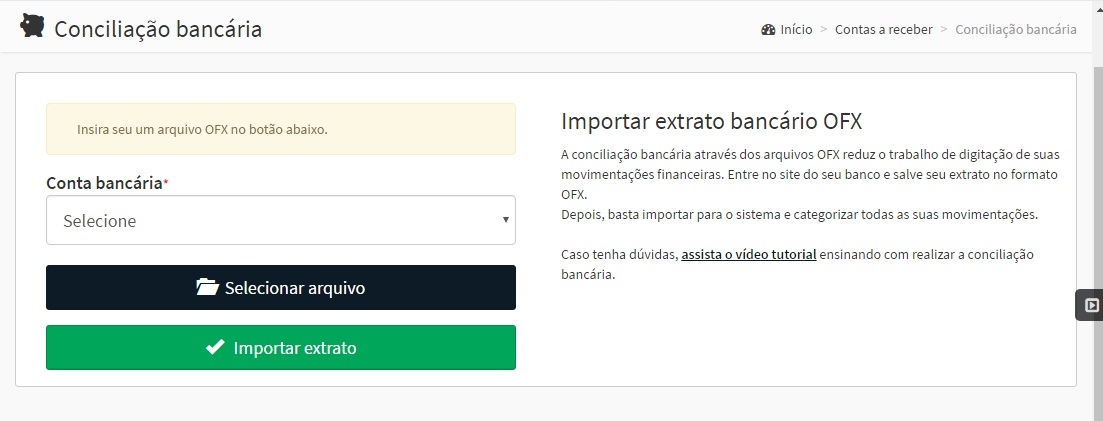
Task: Click the dropdown arrow of Selecione field
Action: coord(505,220)
